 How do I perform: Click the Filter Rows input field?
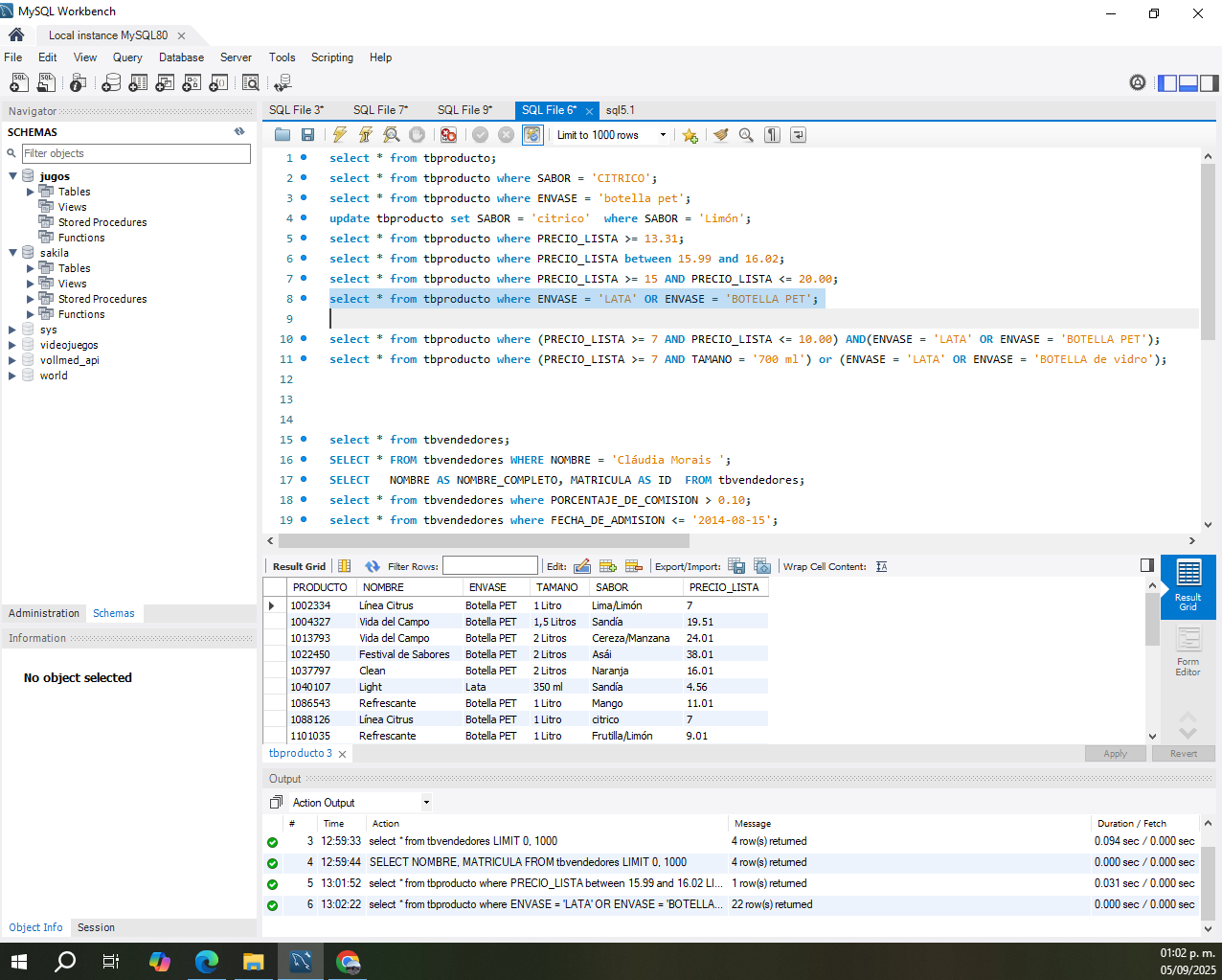(490, 566)
